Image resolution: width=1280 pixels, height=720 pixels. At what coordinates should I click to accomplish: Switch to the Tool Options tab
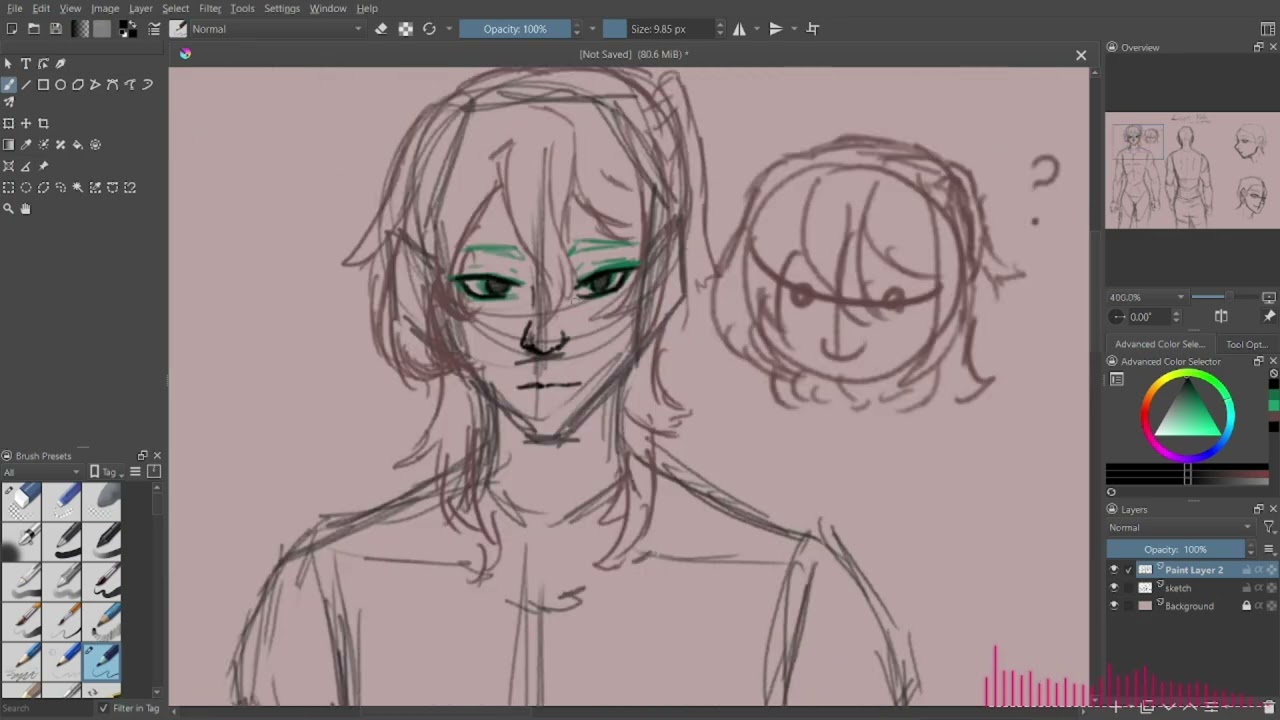pyautogui.click(x=1246, y=345)
